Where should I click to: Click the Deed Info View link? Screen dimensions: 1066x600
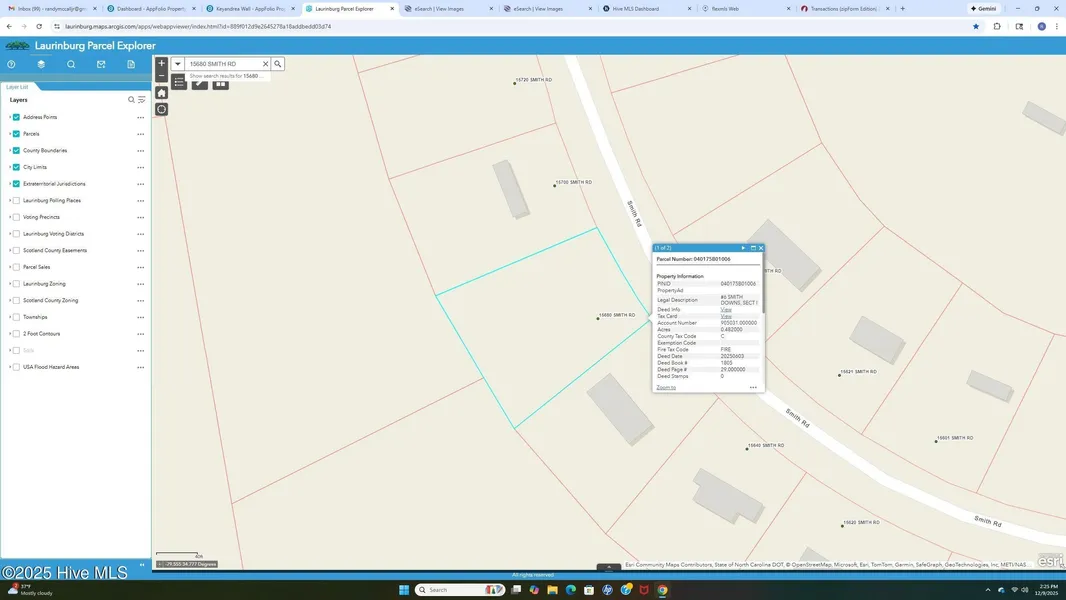point(726,309)
